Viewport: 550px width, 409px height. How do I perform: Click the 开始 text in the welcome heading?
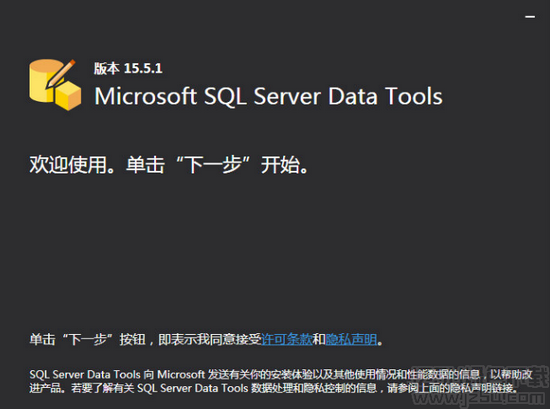click(x=281, y=165)
